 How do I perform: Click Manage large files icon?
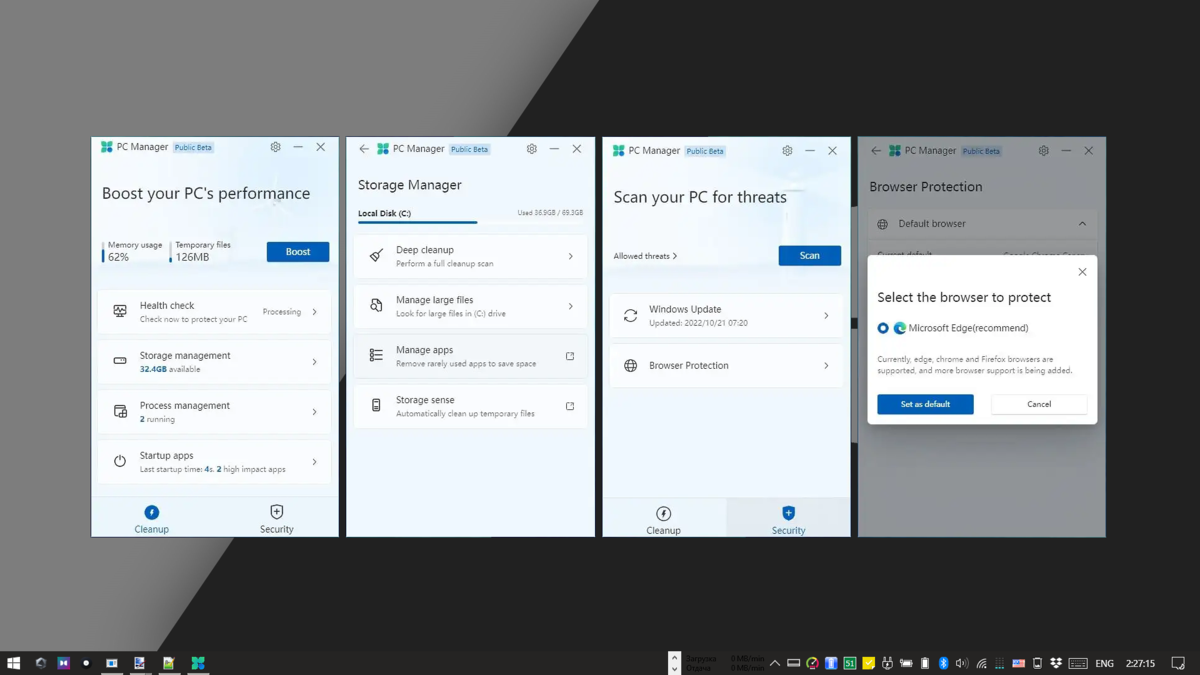tap(376, 306)
